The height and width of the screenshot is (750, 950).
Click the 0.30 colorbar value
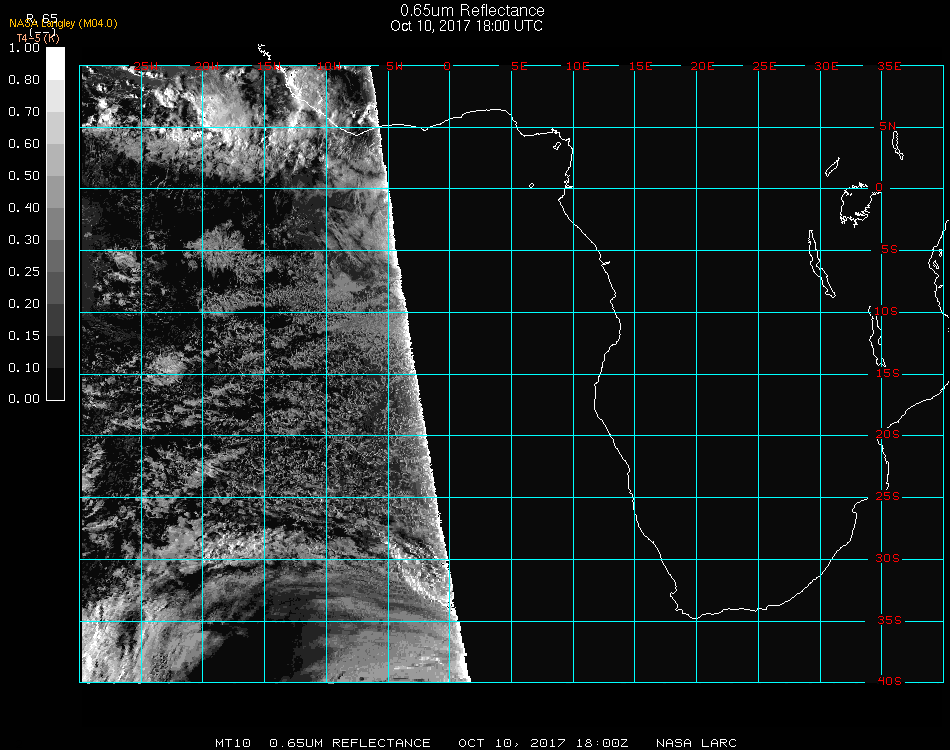click(x=24, y=241)
